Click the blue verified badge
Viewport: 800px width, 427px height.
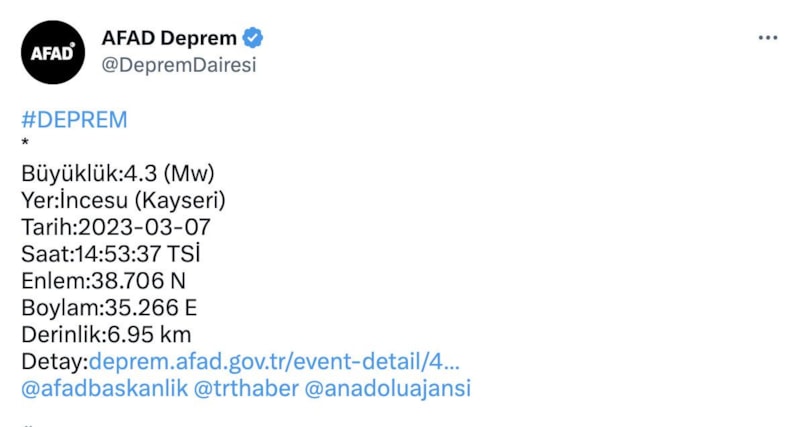pyautogui.click(x=254, y=39)
